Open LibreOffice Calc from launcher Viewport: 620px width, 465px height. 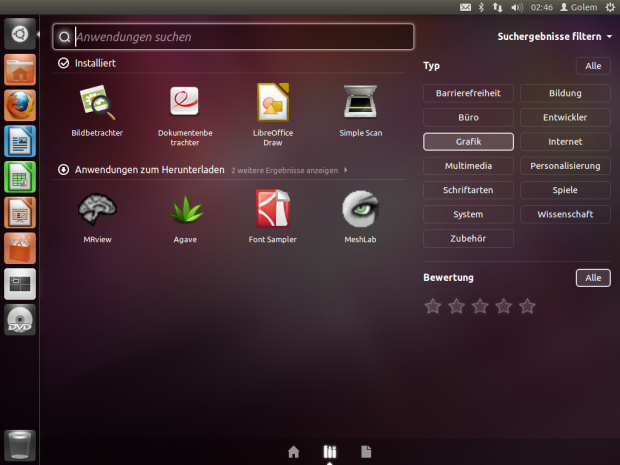click(x=20, y=177)
